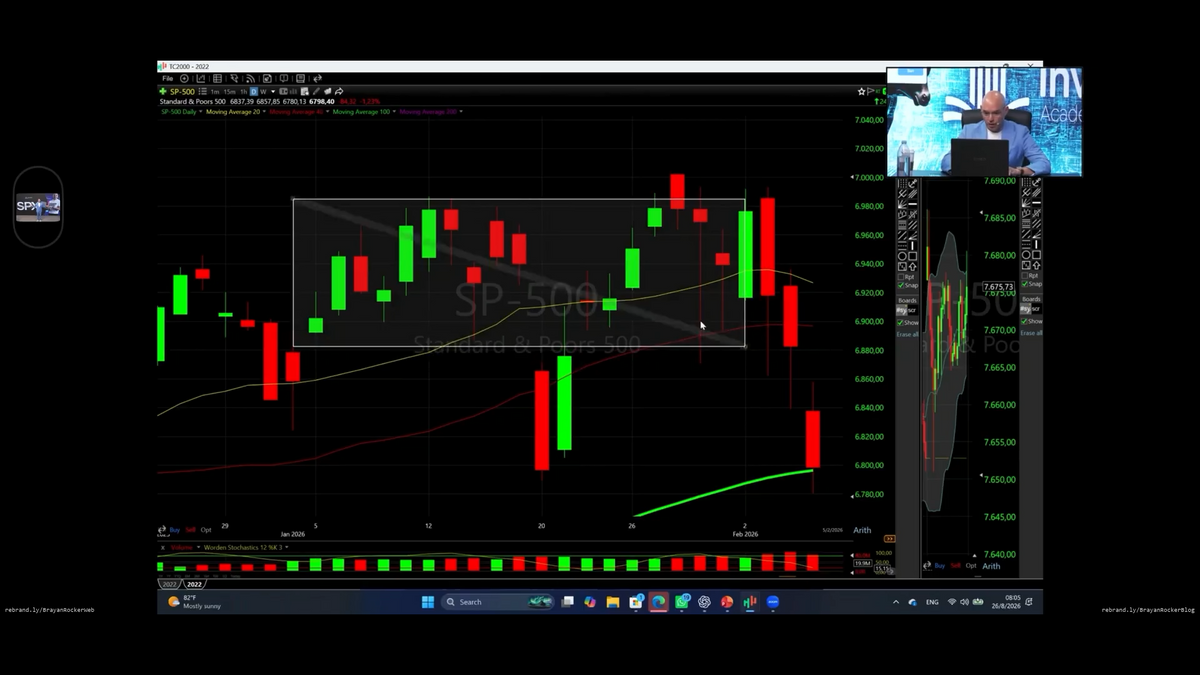1200x675 pixels.
Task: Click the Windows Start button
Action: tap(428, 602)
